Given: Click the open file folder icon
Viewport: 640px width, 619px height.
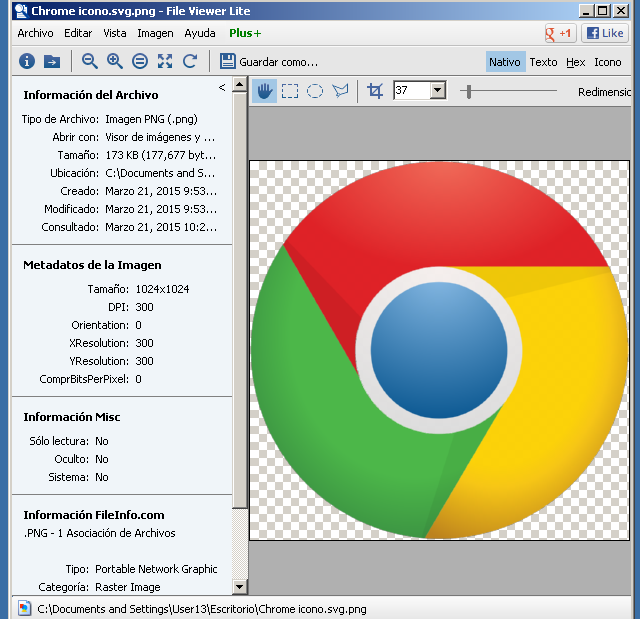Looking at the screenshot, I should click(x=52, y=62).
